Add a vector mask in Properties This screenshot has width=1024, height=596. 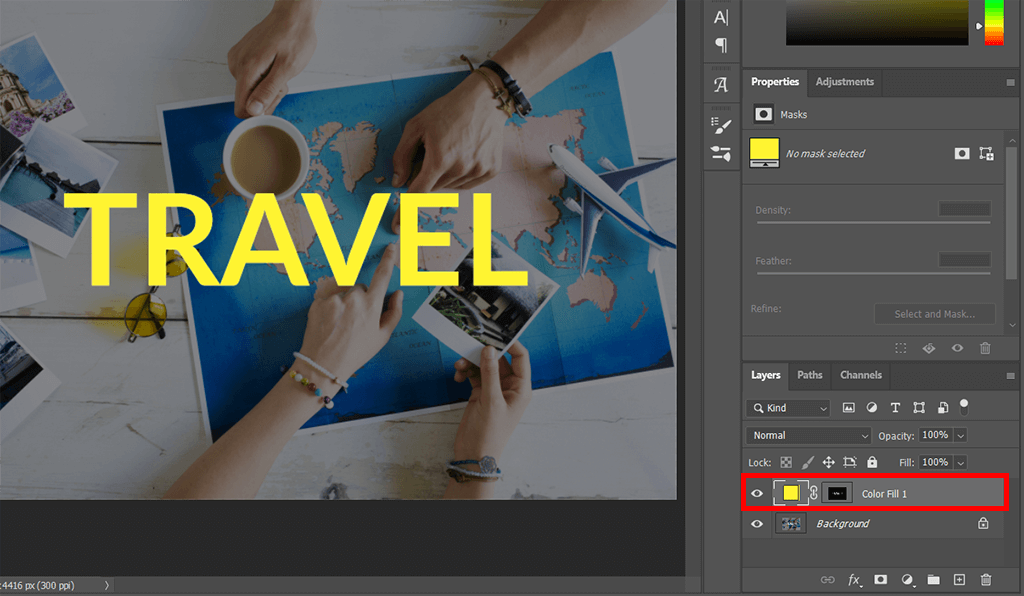tap(986, 153)
